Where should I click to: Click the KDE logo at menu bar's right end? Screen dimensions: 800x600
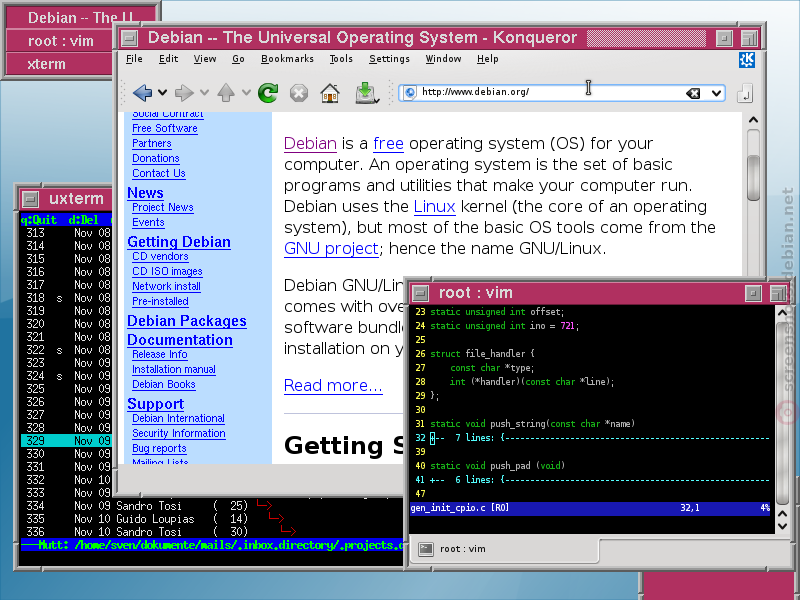(x=747, y=59)
